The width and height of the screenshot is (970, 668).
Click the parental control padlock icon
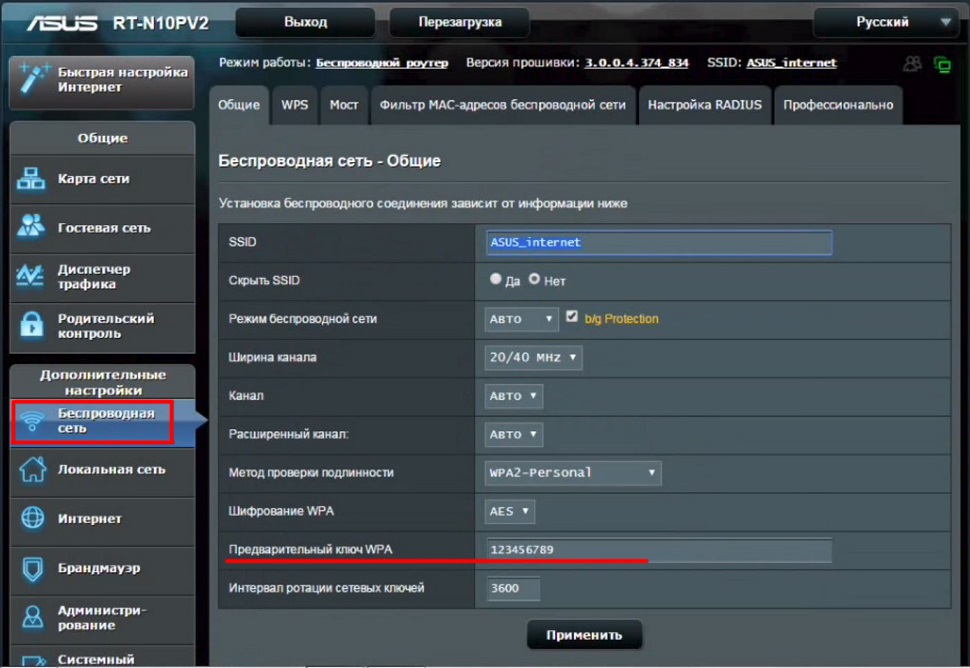(x=33, y=326)
